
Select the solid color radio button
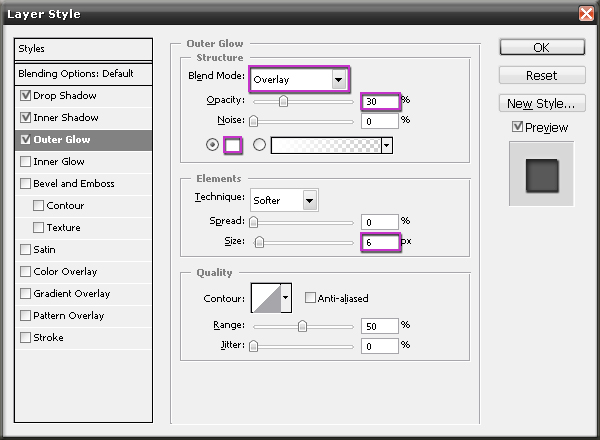pos(212,145)
